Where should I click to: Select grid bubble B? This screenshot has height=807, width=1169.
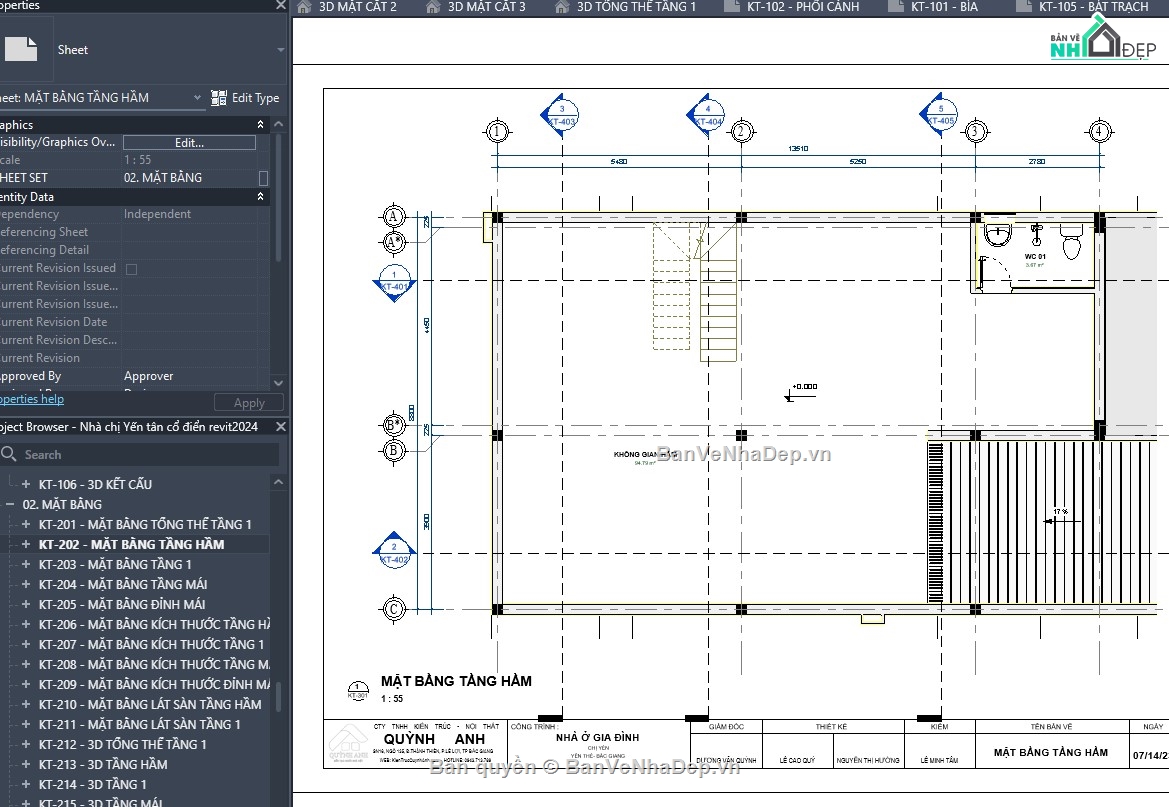(x=394, y=450)
